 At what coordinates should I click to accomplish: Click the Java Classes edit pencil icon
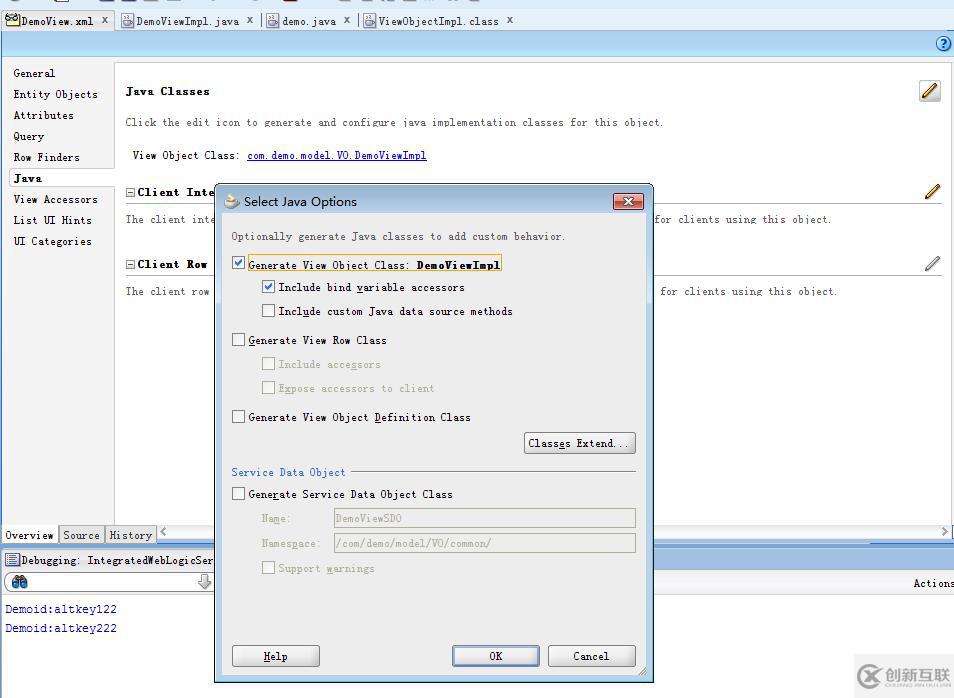point(929,91)
